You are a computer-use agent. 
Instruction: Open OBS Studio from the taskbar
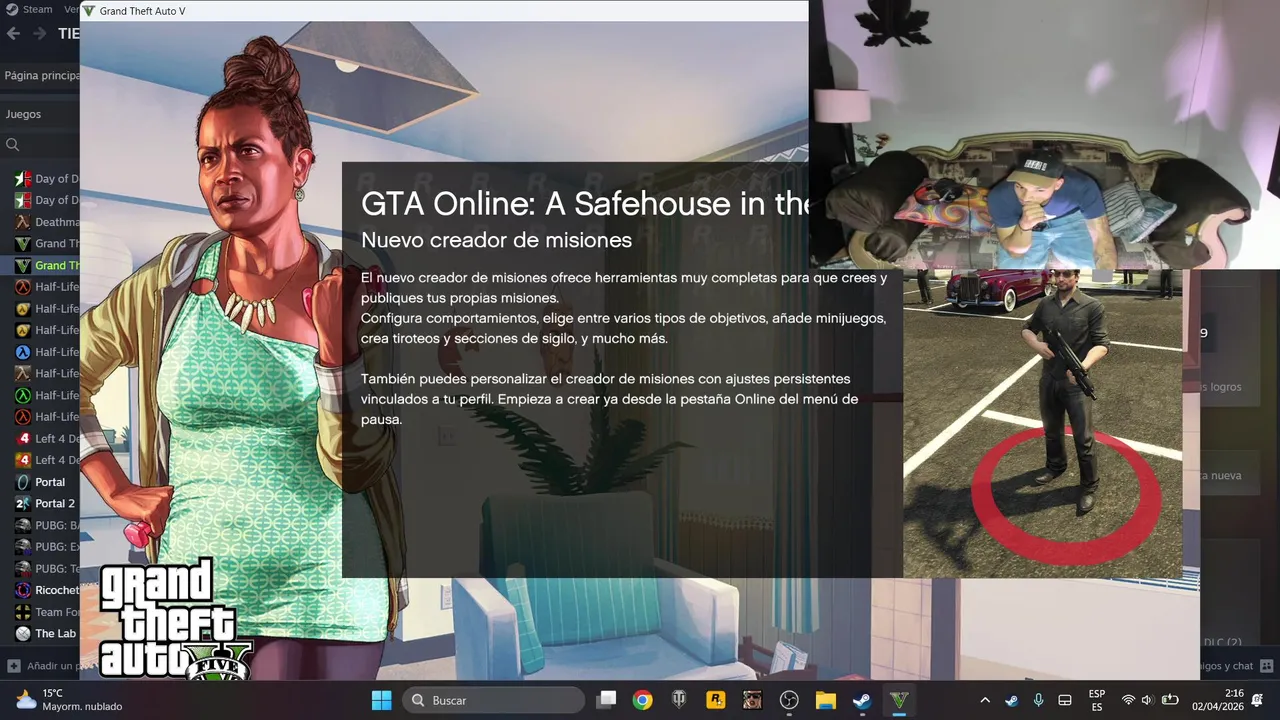tap(789, 700)
